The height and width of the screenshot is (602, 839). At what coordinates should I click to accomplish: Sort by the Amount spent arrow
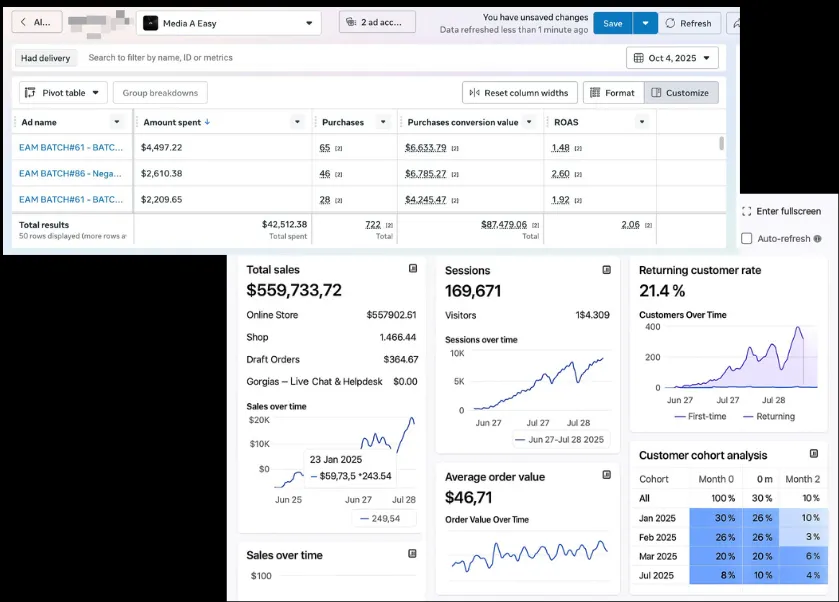coord(207,122)
